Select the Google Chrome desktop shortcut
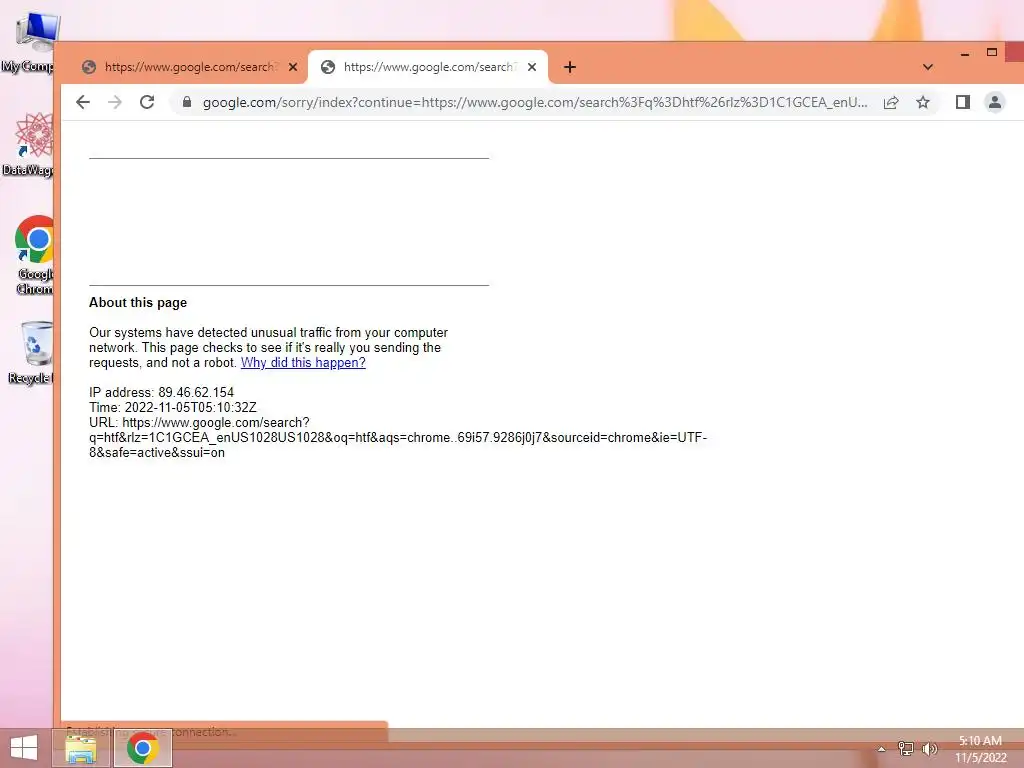Screen dimensions: 1024x768 tap(34, 255)
